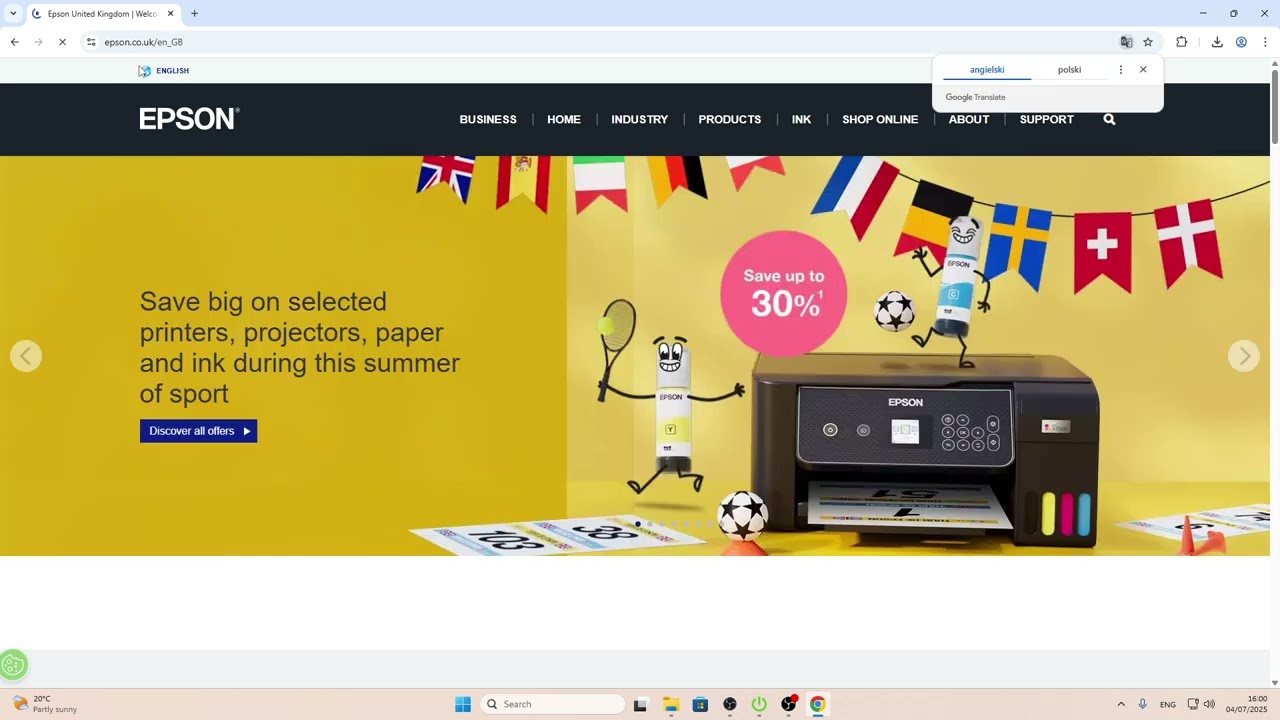1280x720 pixels.
Task: Click the Discover all offers button
Action: 199,431
